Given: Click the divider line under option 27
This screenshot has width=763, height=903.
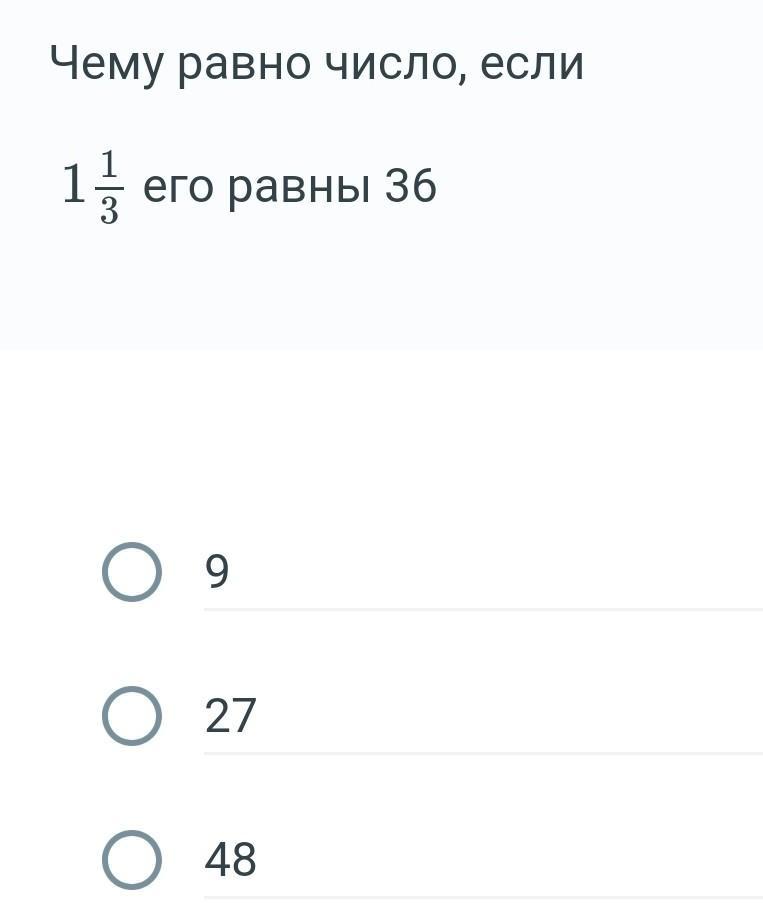Looking at the screenshot, I should point(483,753).
